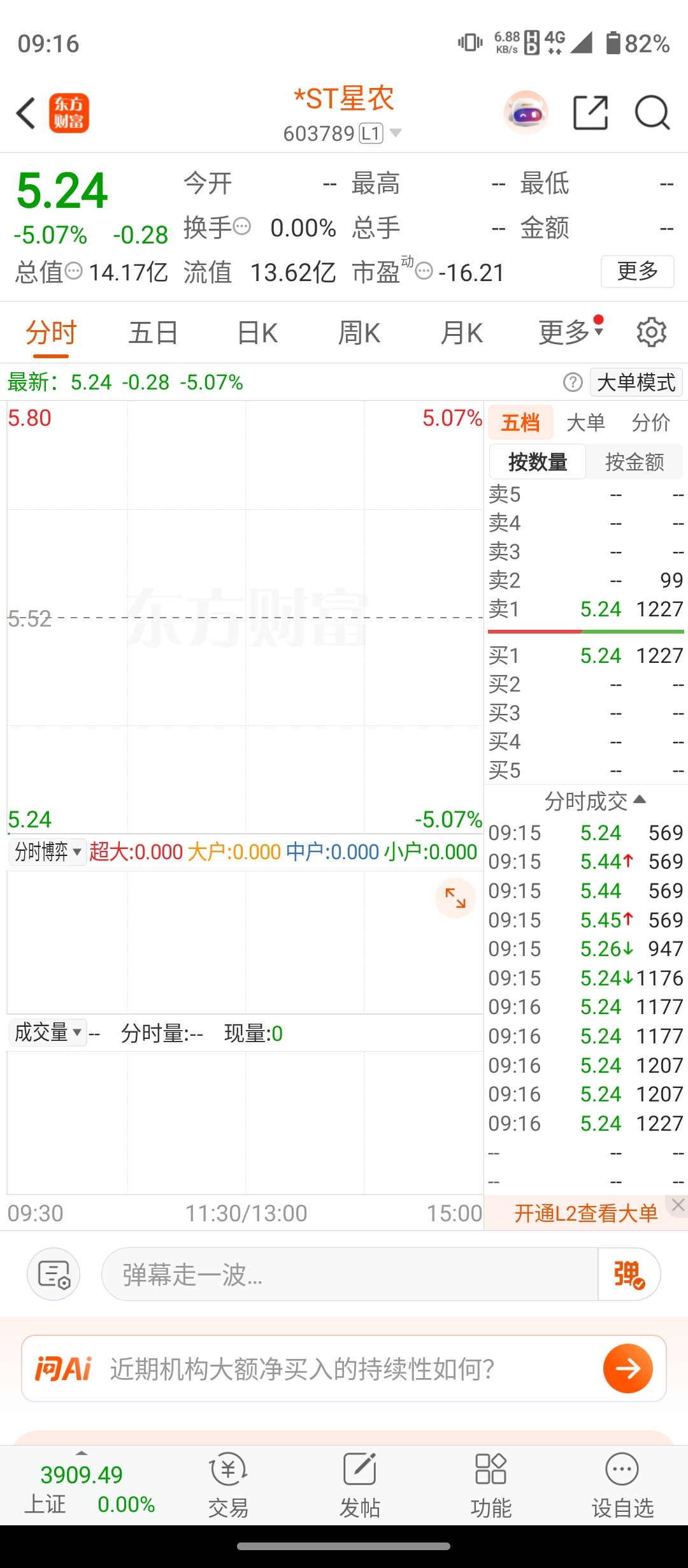
Task: Toggle the 弹 danmaku icon
Action: [x=629, y=1275]
